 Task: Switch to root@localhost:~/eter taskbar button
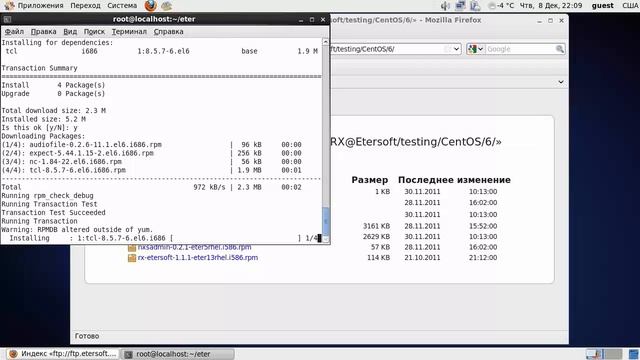click(178, 354)
